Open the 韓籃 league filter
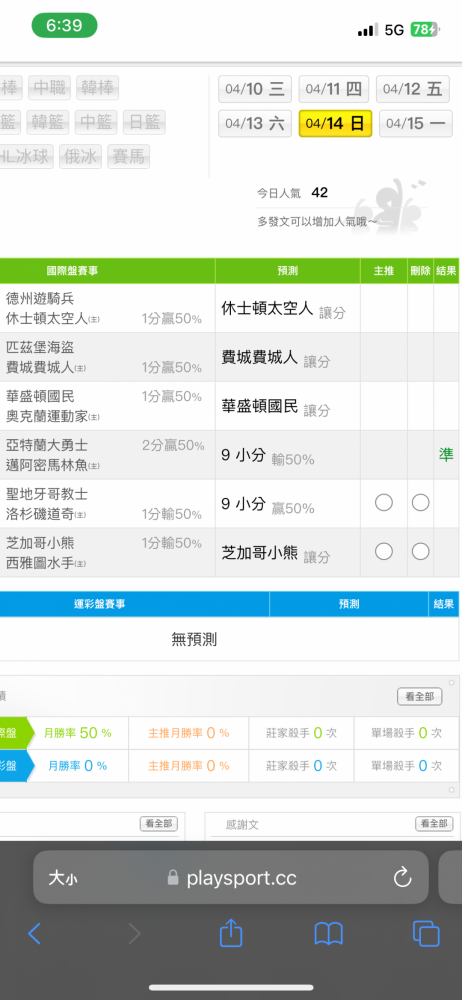This screenshot has width=462, height=1000. point(47,122)
